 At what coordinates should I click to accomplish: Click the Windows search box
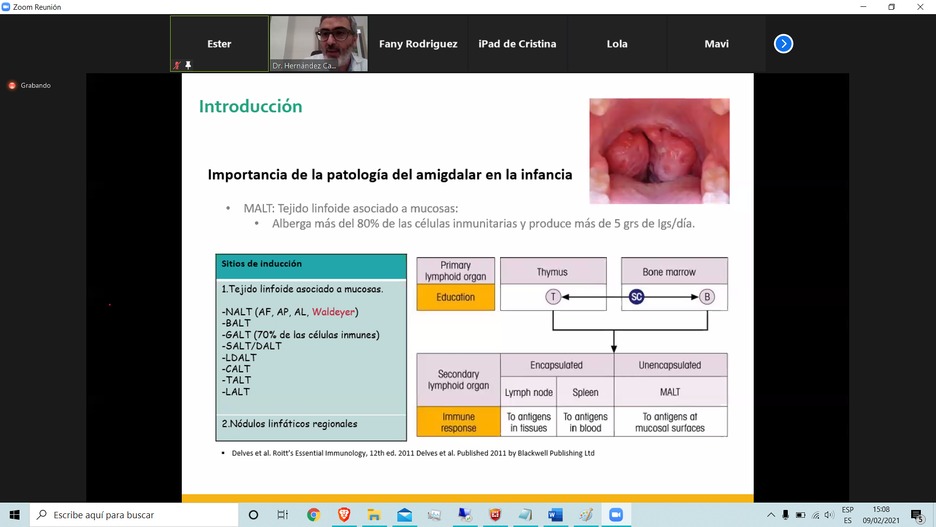tap(135, 515)
